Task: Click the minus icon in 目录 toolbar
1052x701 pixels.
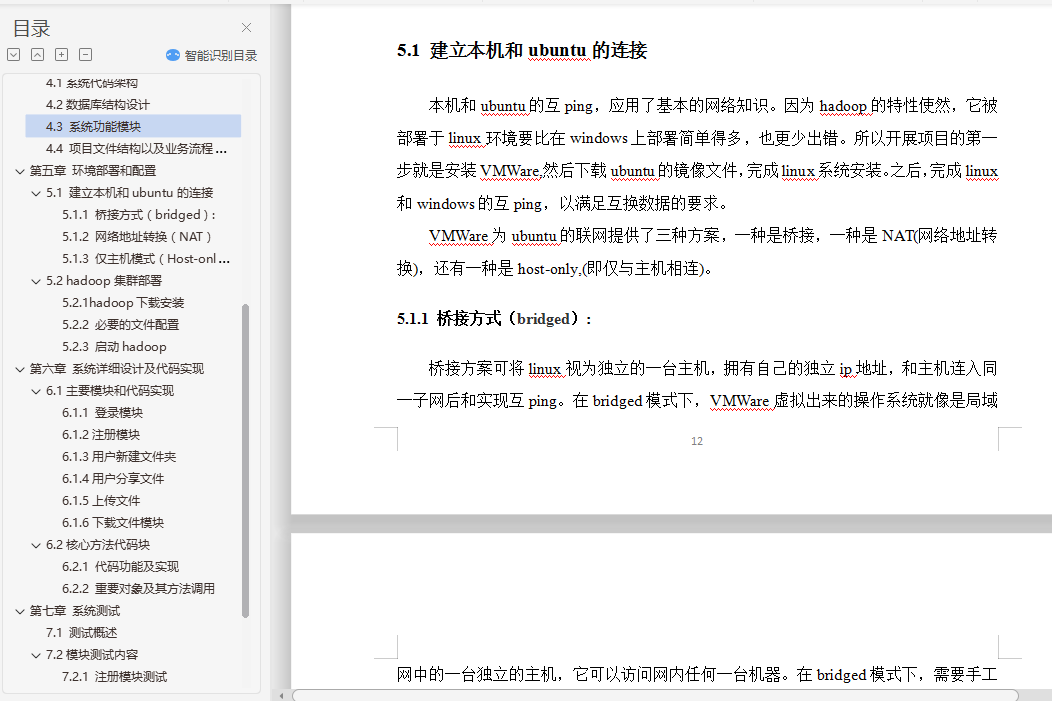Action: pyautogui.click(x=86, y=55)
